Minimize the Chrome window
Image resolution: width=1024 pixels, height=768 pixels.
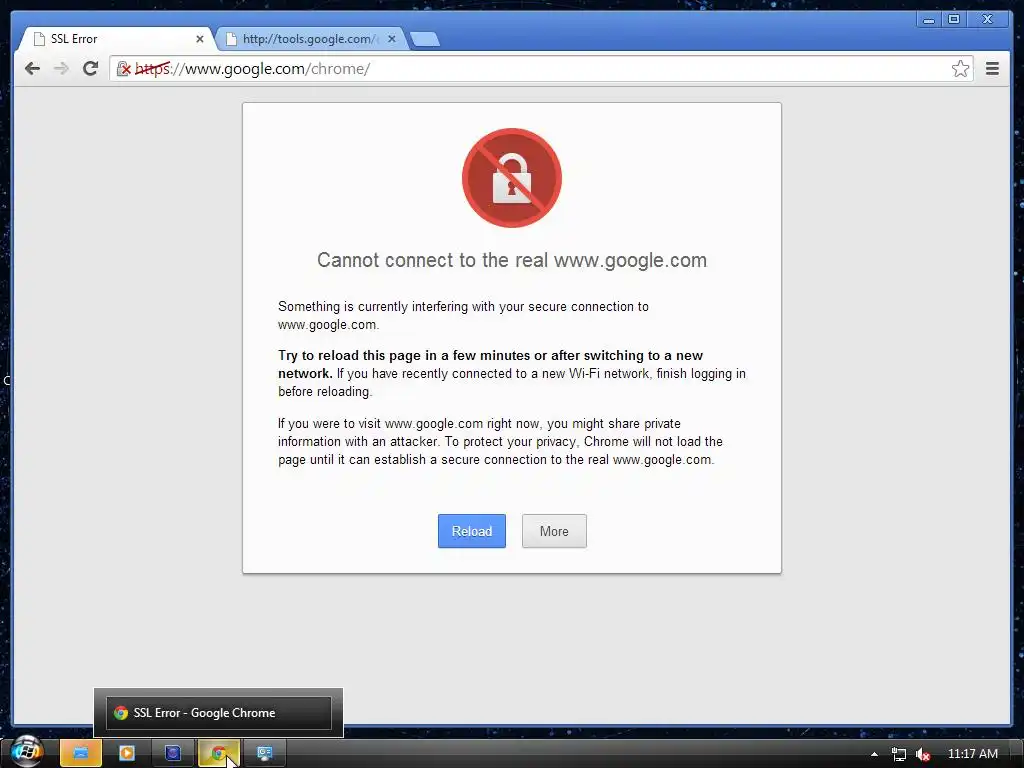pos(928,20)
